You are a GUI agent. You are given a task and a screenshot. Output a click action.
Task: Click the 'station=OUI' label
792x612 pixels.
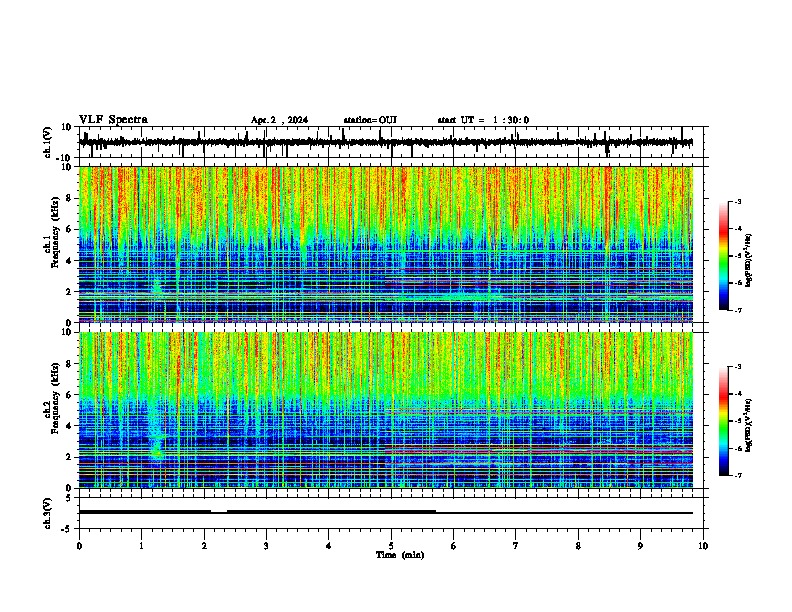[370, 120]
